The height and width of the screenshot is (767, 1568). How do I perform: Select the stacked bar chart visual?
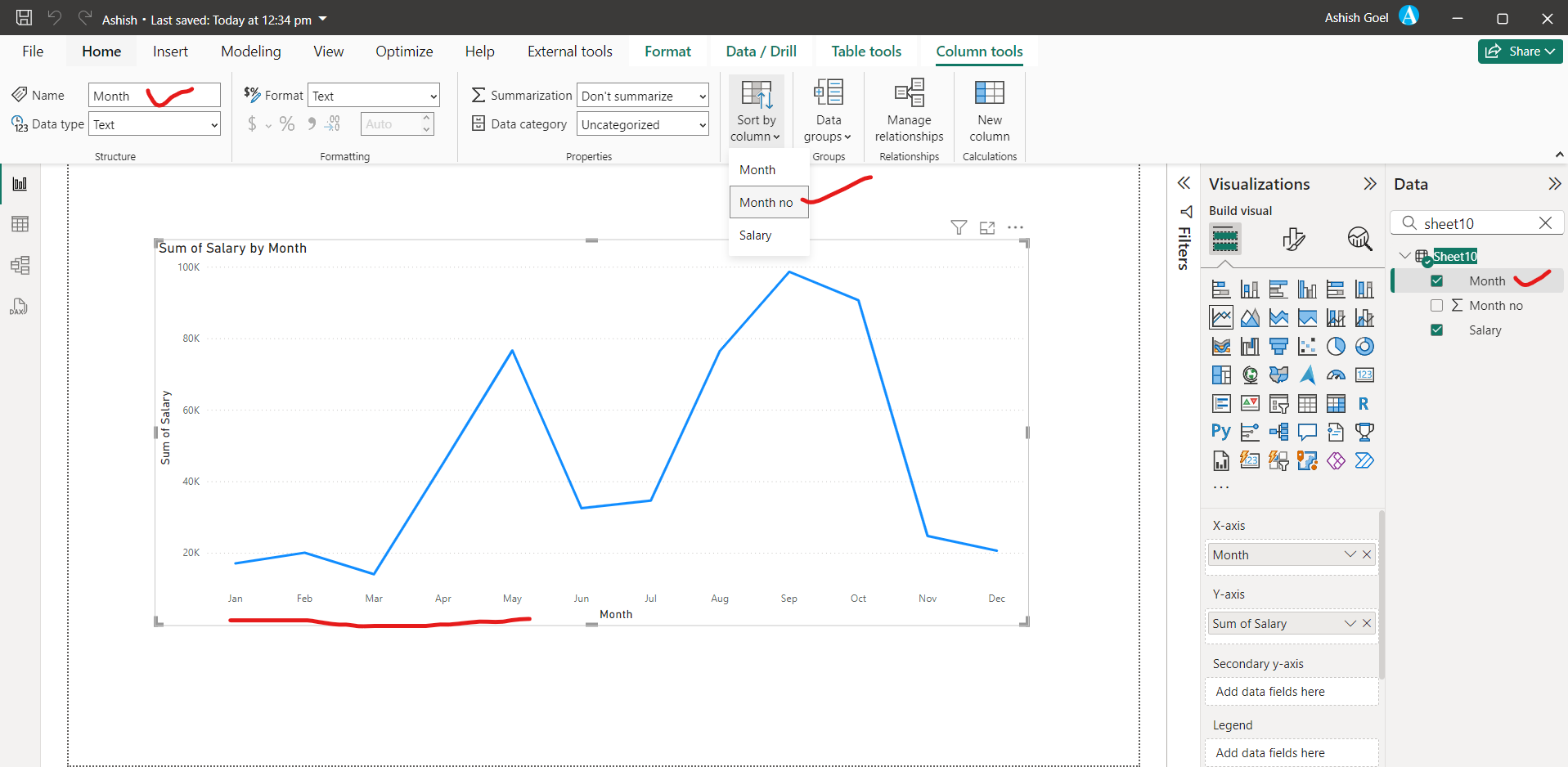pyautogui.click(x=1221, y=288)
